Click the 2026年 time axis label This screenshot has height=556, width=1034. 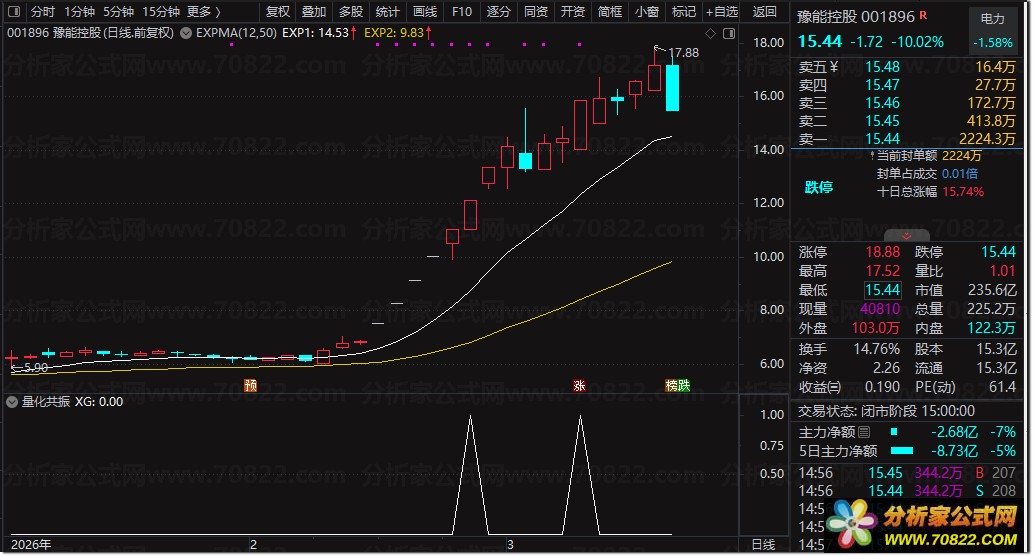point(31,545)
